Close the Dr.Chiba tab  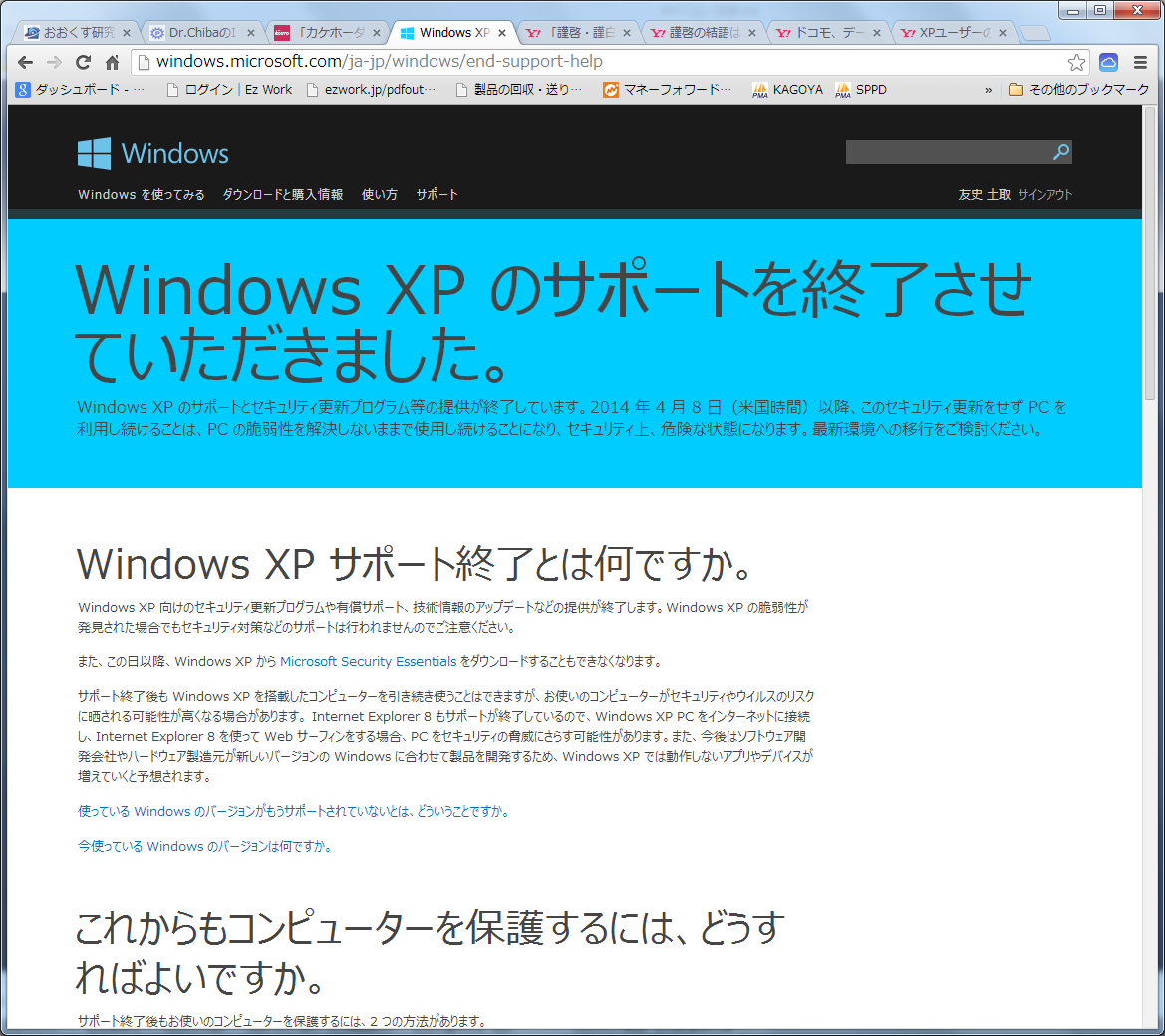pyautogui.click(x=251, y=33)
